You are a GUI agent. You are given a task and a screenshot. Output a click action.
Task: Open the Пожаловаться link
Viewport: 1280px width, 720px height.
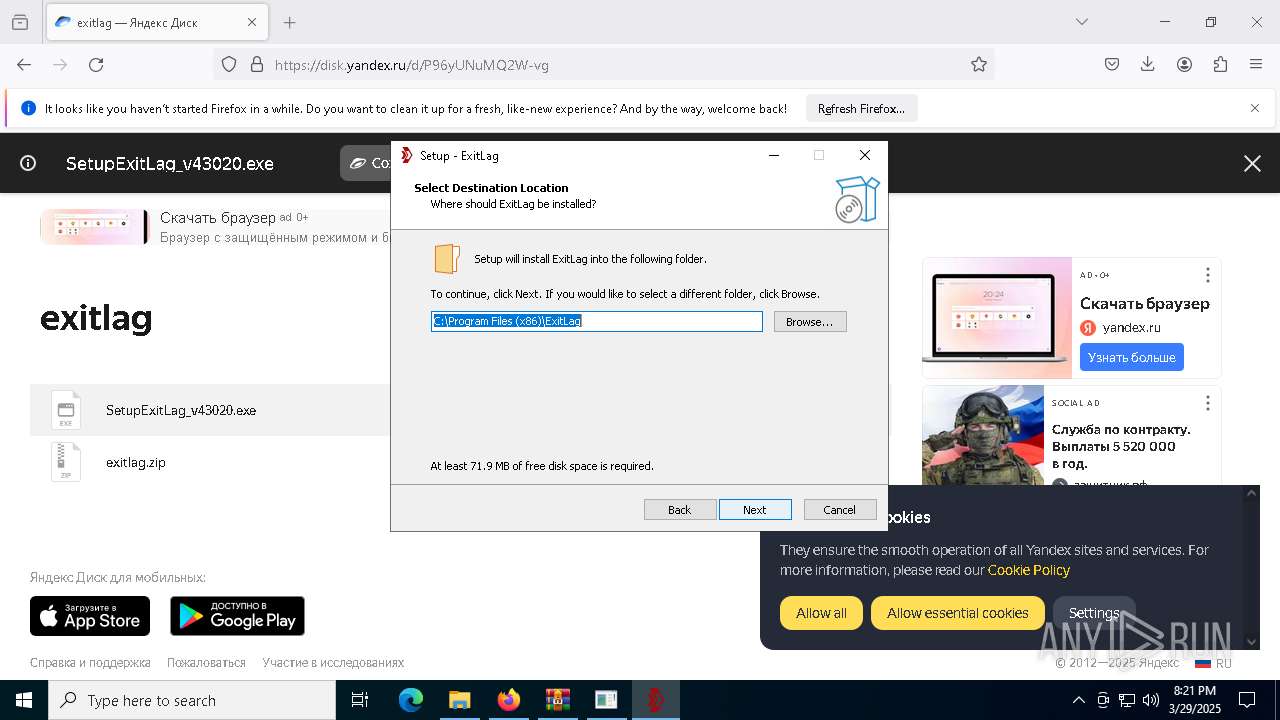[x=206, y=662]
